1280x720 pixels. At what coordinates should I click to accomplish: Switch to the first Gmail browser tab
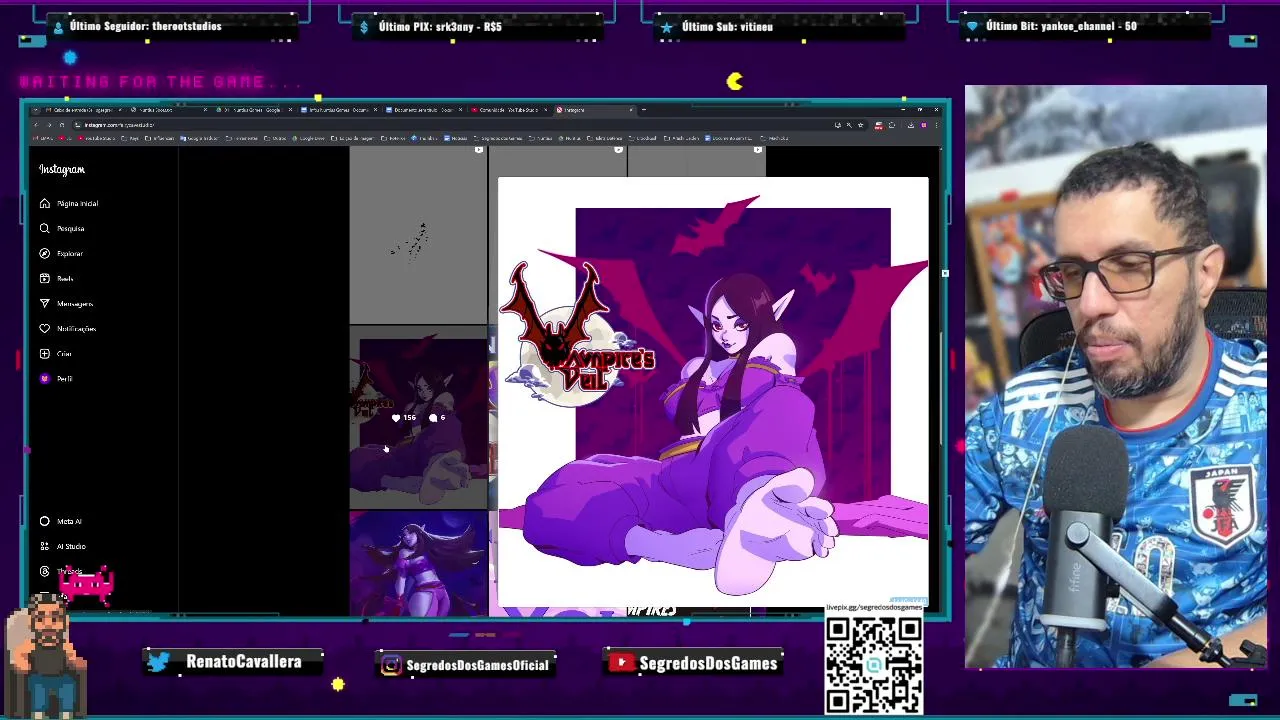(84, 110)
